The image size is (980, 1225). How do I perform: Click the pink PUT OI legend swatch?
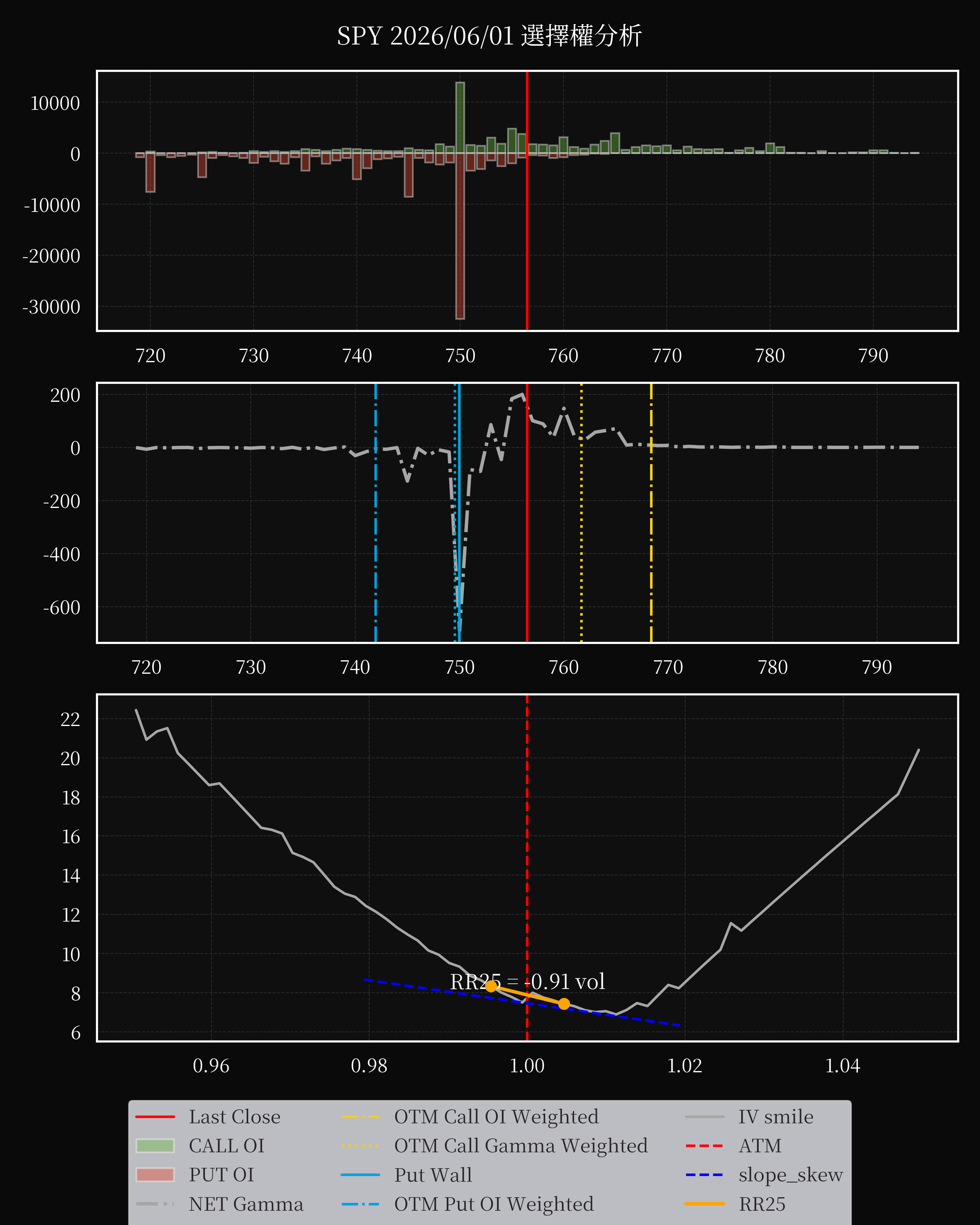click(155, 1175)
